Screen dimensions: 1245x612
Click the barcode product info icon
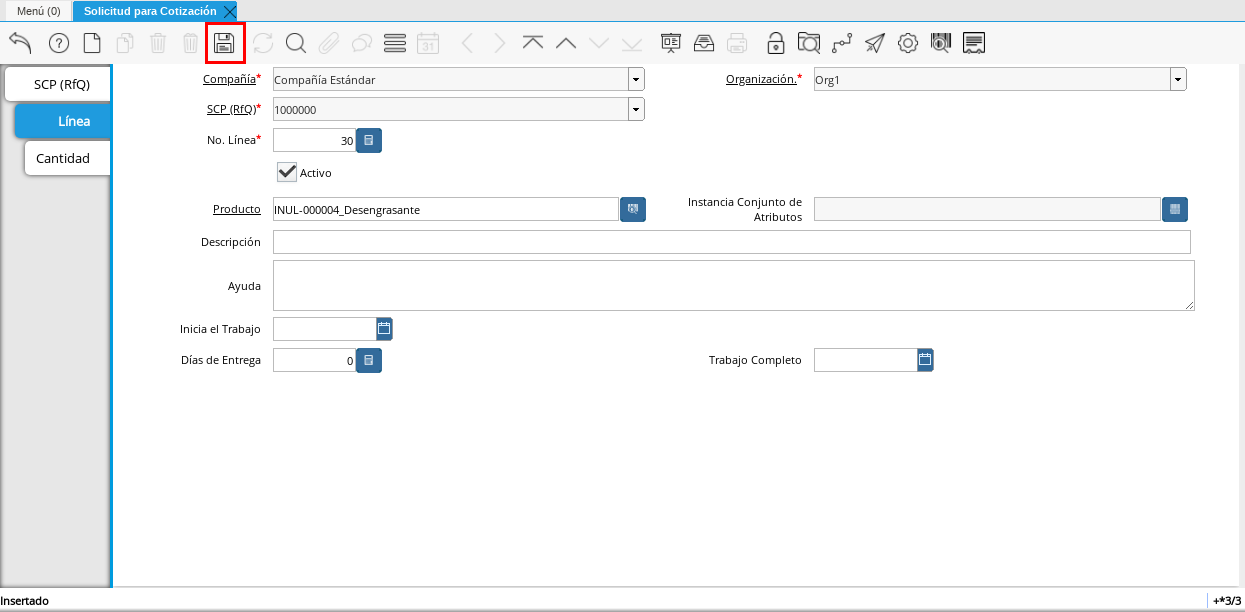click(941, 43)
